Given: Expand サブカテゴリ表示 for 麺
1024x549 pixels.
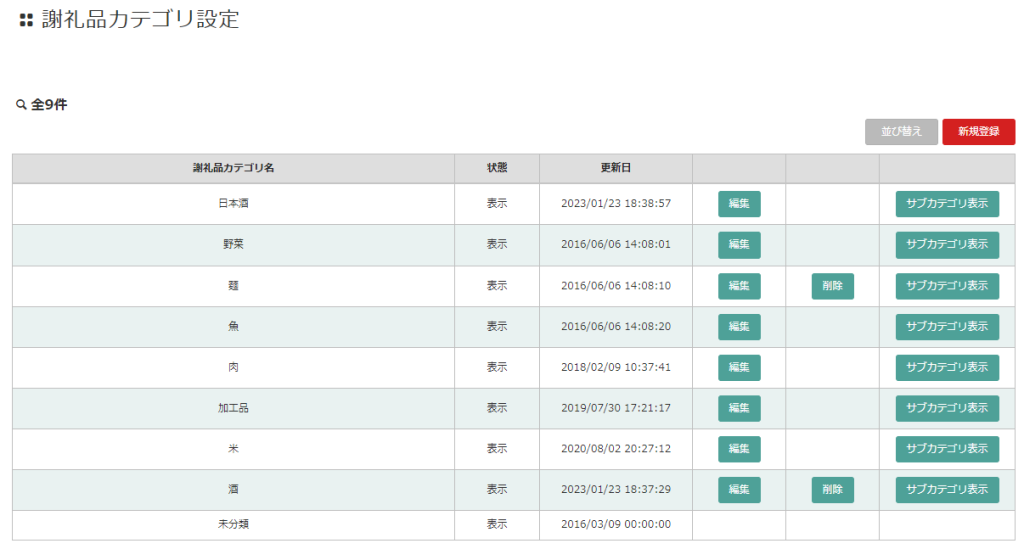Looking at the screenshot, I should click(947, 286).
